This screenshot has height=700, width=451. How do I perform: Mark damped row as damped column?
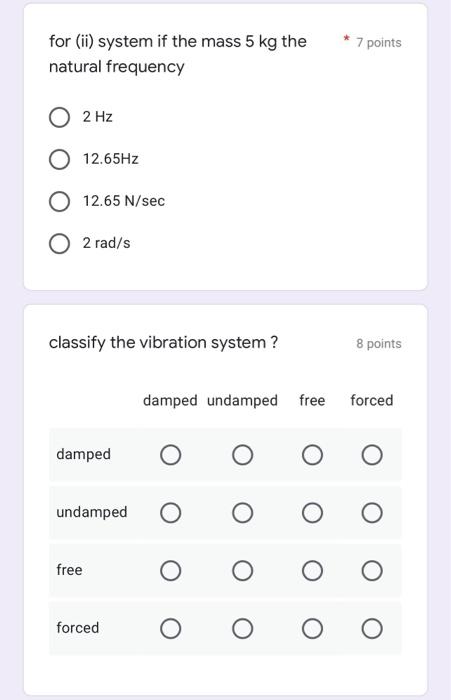(171, 455)
